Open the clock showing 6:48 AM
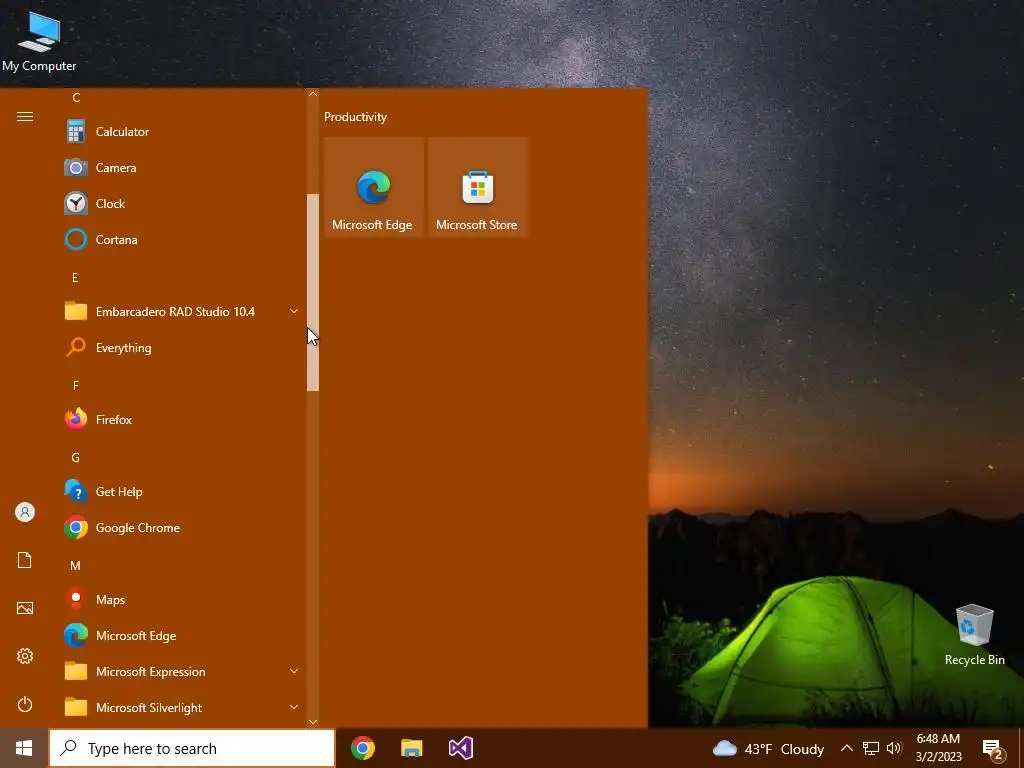Screen dimensions: 1024x768 point(938,748)
